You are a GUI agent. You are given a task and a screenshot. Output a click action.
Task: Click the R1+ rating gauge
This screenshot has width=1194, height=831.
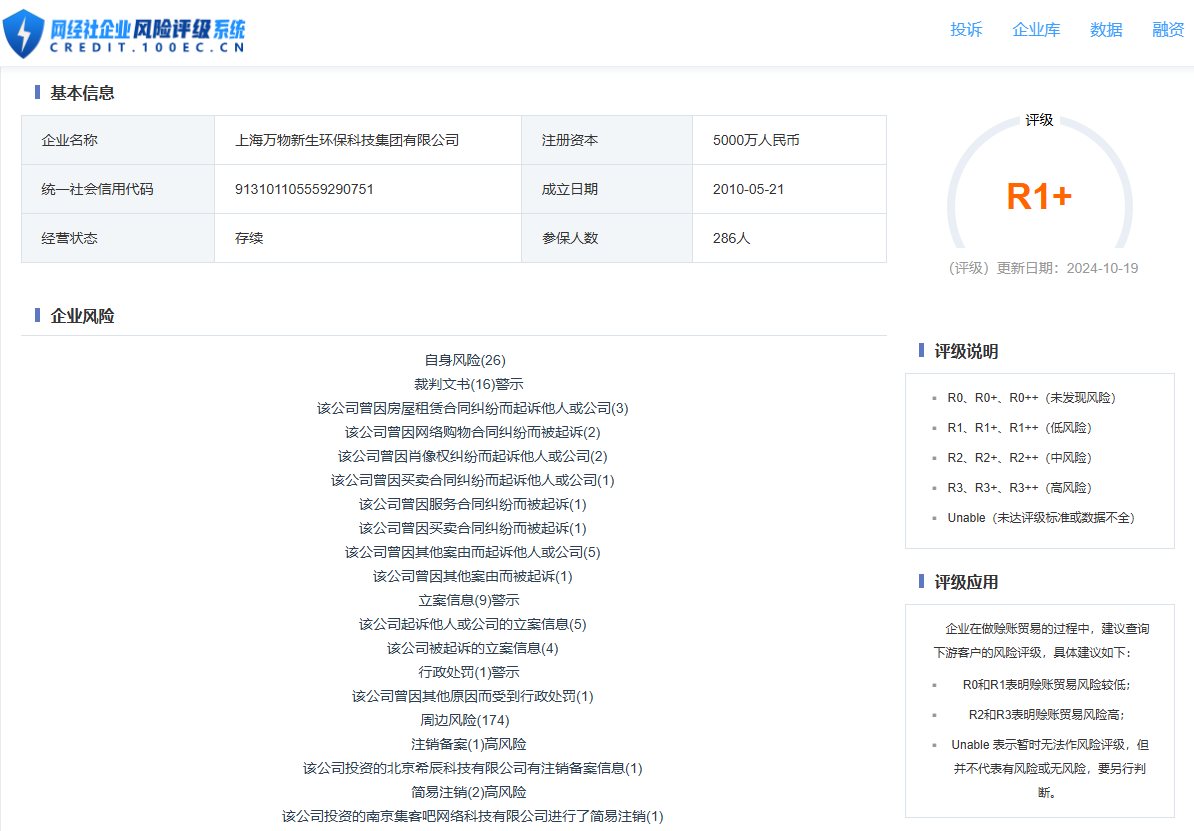[1039, 196]
